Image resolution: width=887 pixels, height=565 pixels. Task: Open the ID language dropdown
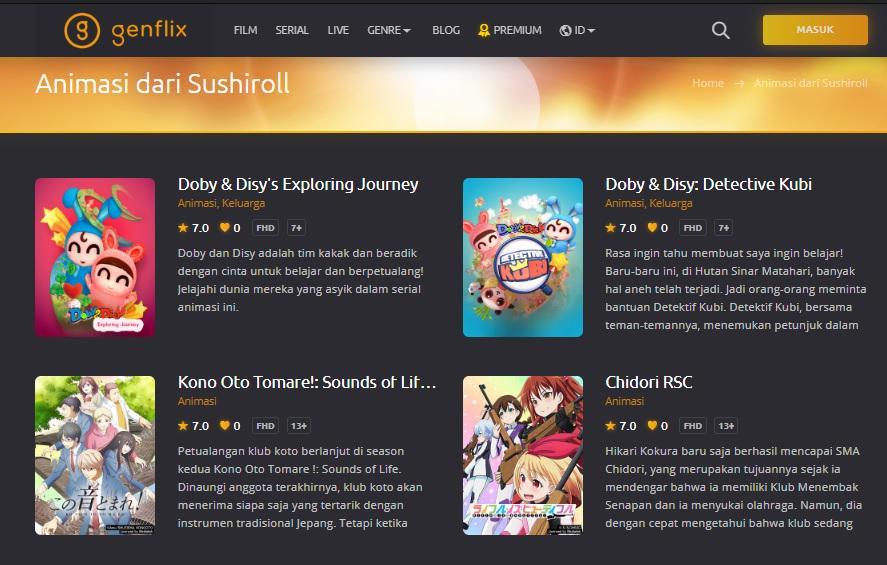pos(584,31)
